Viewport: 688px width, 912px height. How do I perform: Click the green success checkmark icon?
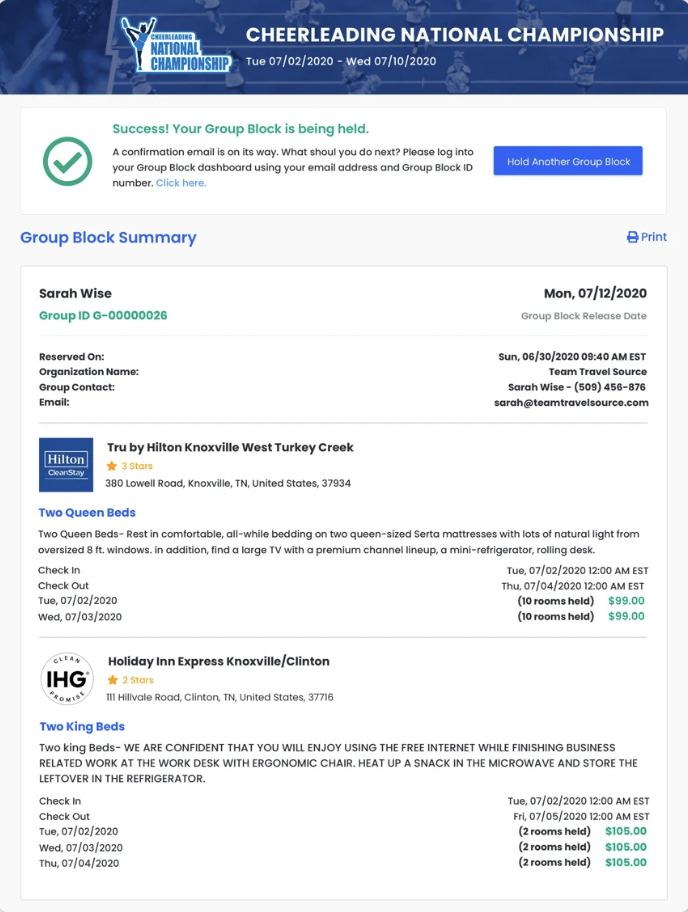(x=68, y=161)
